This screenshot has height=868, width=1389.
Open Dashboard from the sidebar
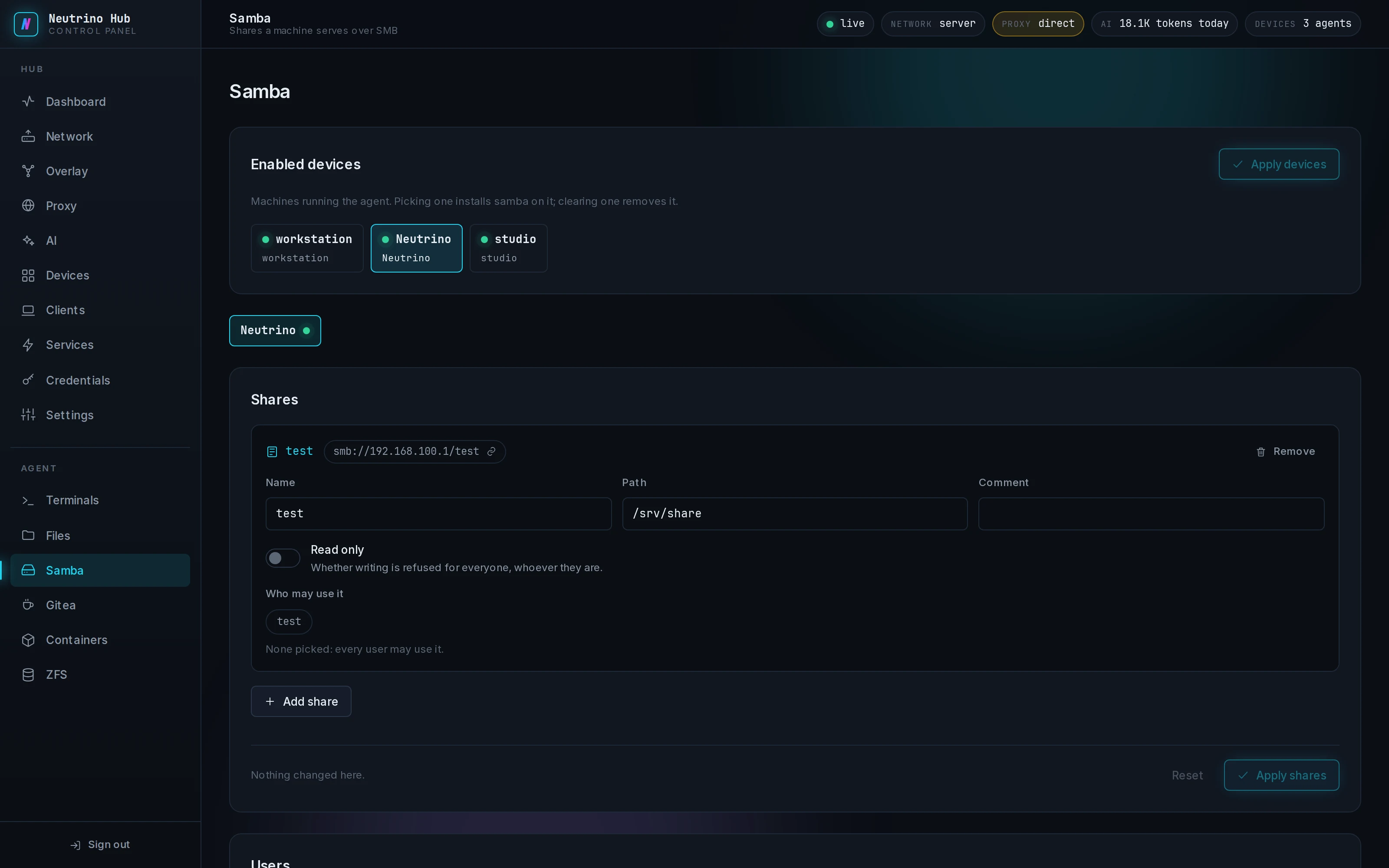point(100,102)
